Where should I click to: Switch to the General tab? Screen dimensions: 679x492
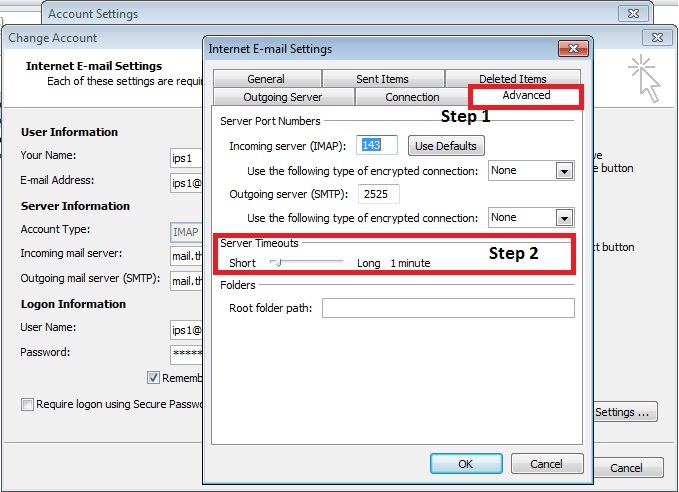click(266, 79)
